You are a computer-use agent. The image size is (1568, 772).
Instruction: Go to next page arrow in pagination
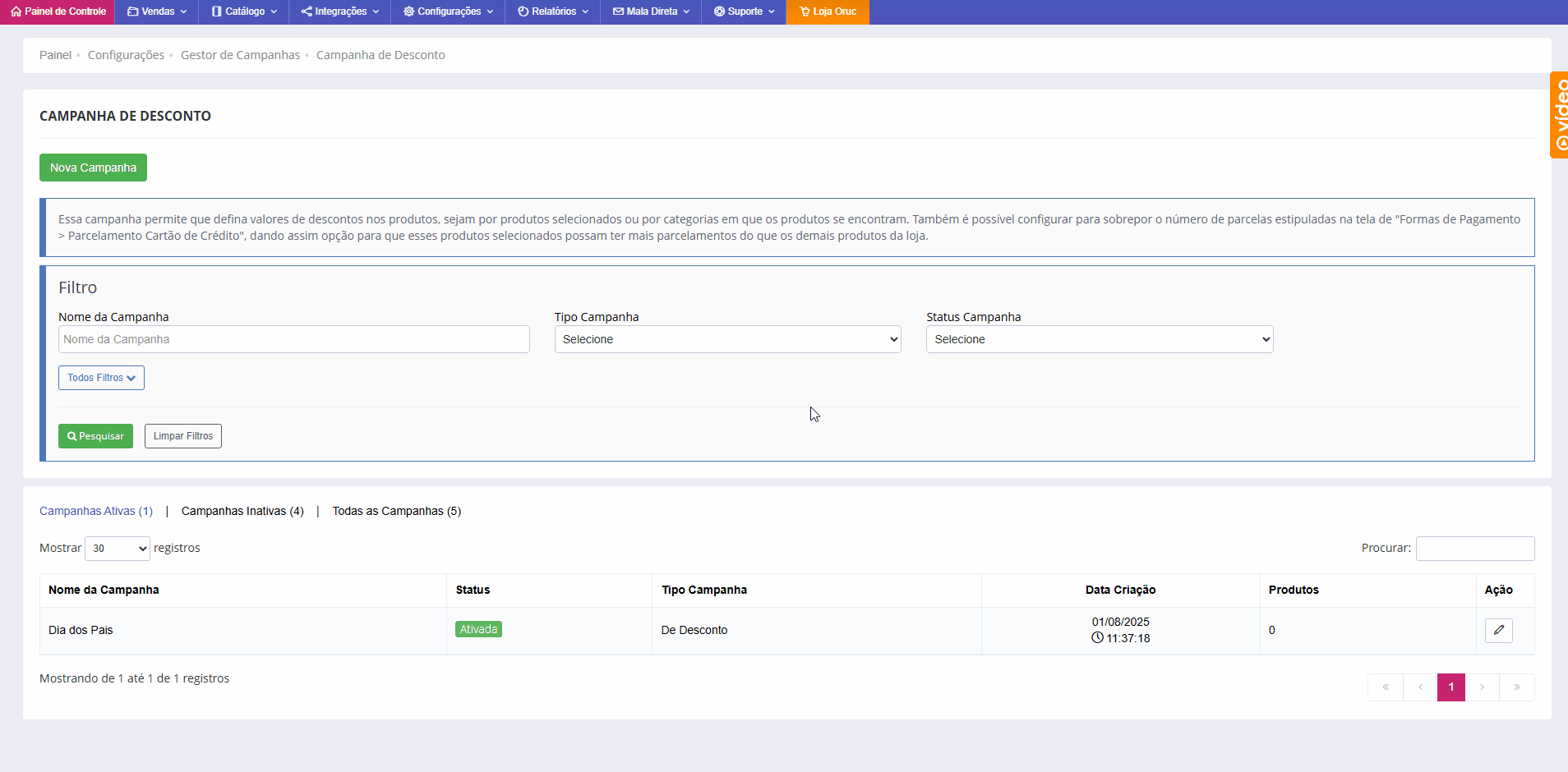pyautogui.click(x=1482, y=687)
